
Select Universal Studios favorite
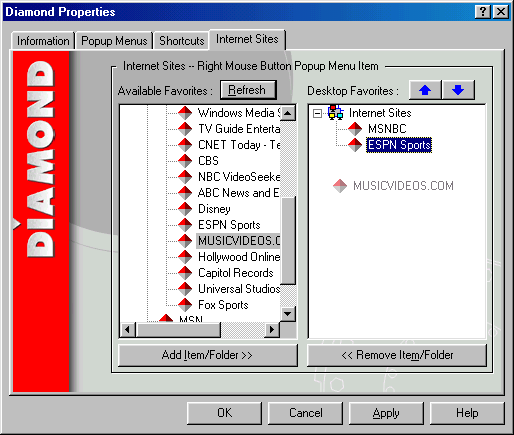point(239,289)
